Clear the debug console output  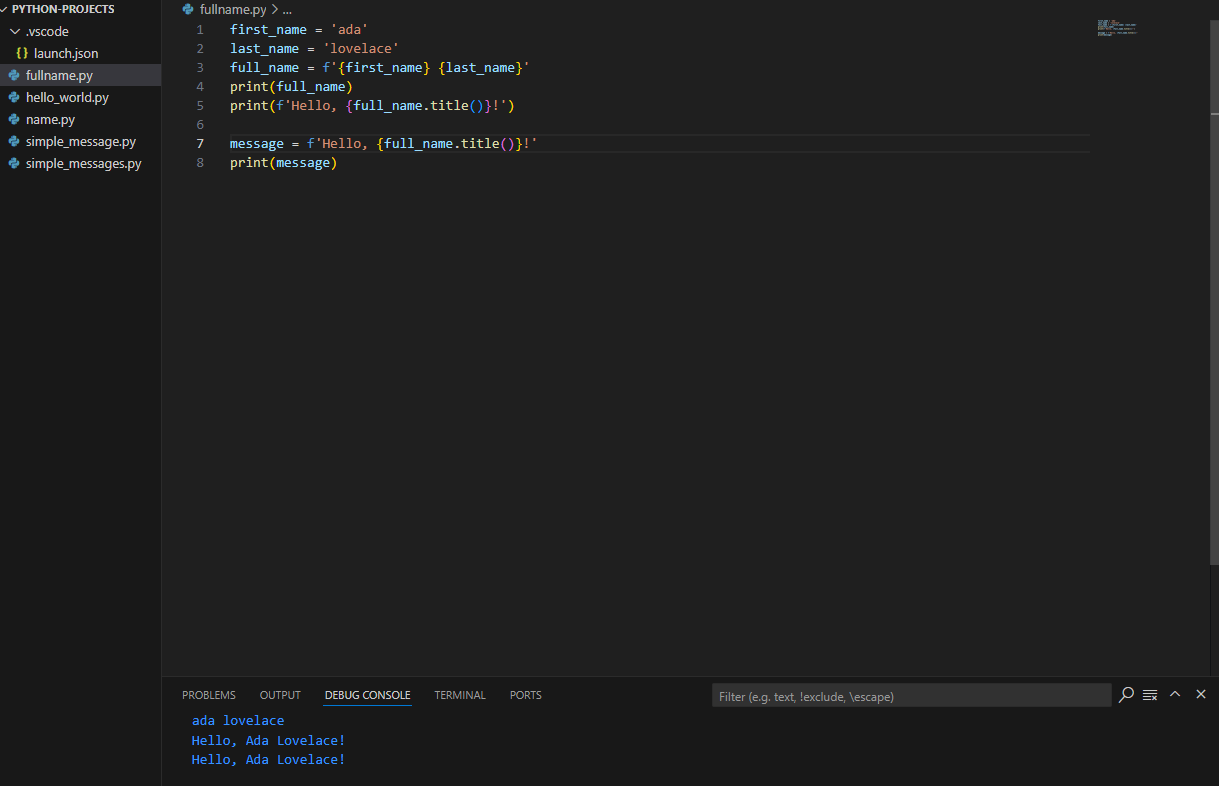[x=1150, y=694]
